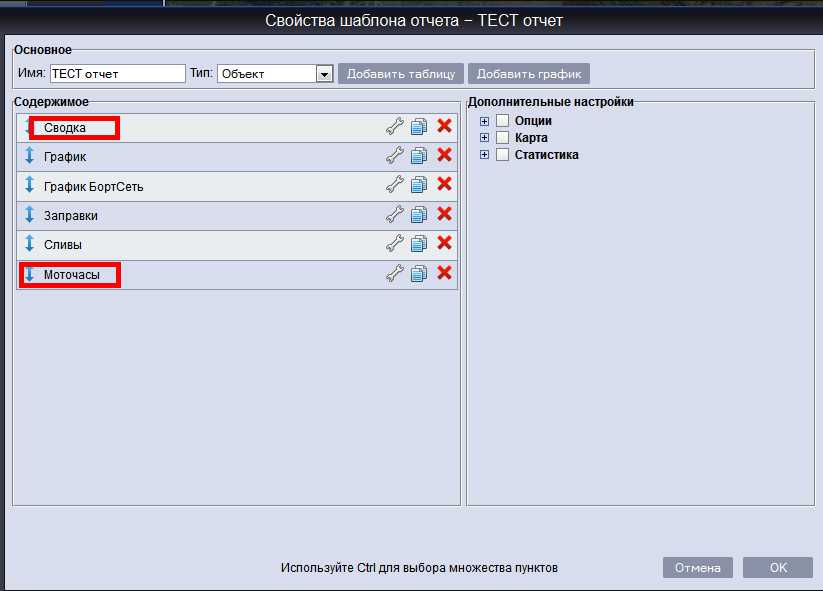Enable the Карта checkbox
This screenshot has height=591, width=823.
tap(502, 138)
